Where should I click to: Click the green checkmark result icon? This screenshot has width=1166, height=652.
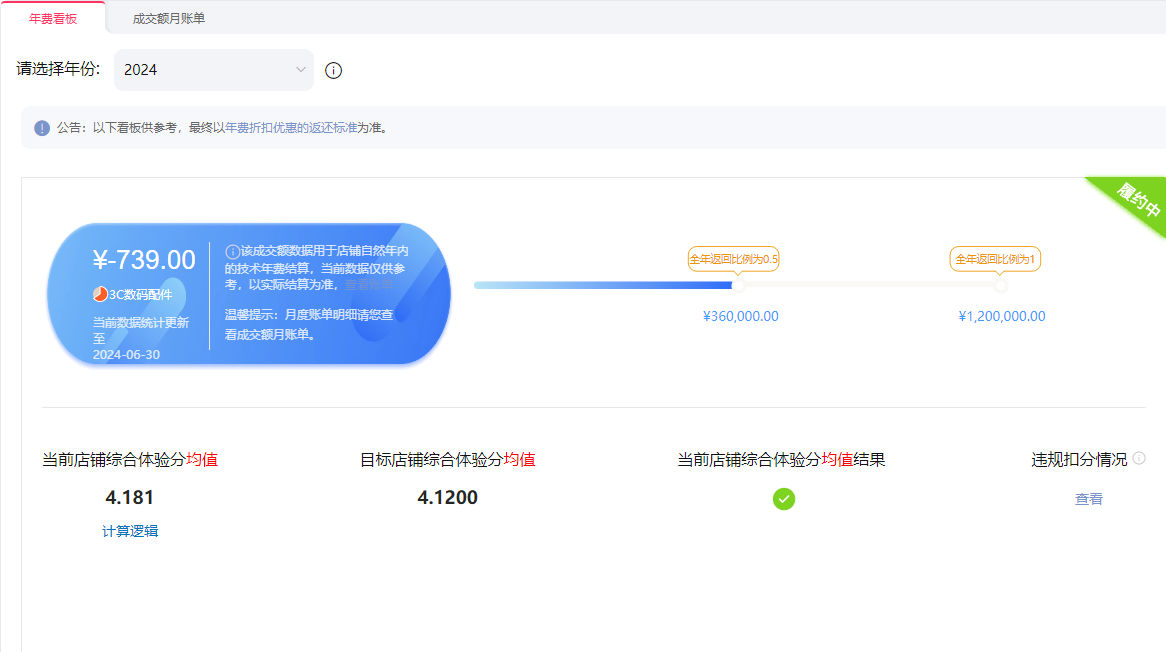click(x=784, y=498)
